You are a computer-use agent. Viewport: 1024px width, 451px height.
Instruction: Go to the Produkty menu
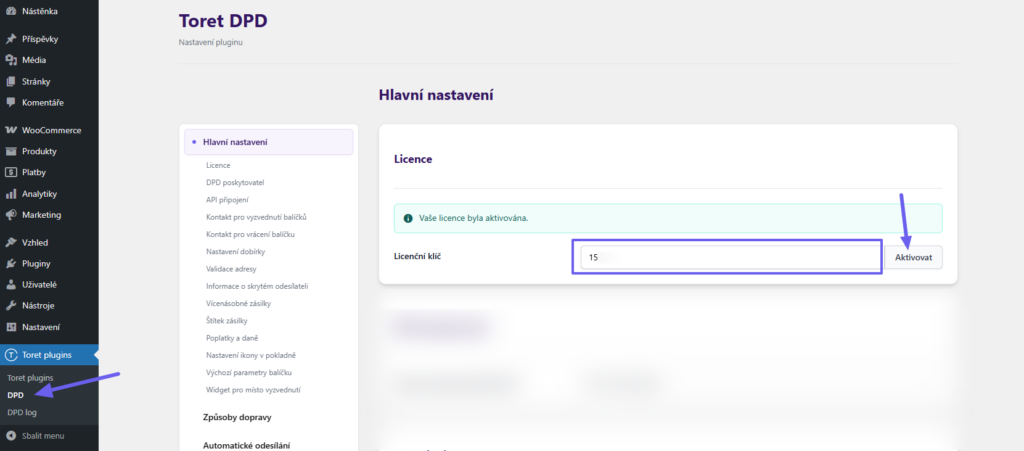point(49,151)
